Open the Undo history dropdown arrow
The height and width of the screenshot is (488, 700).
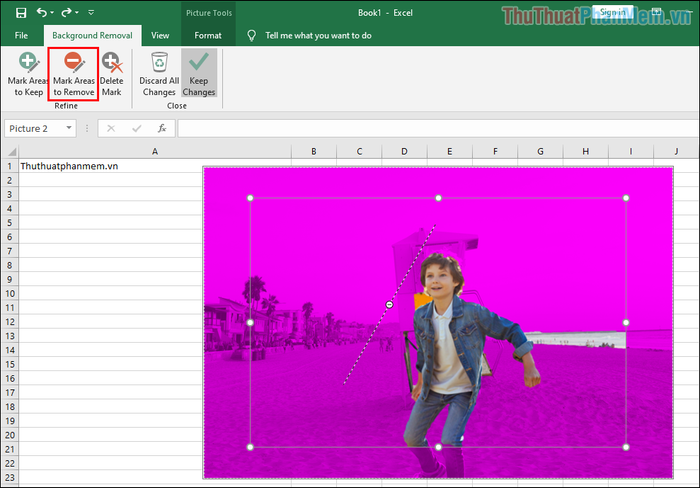click(52, 13)
